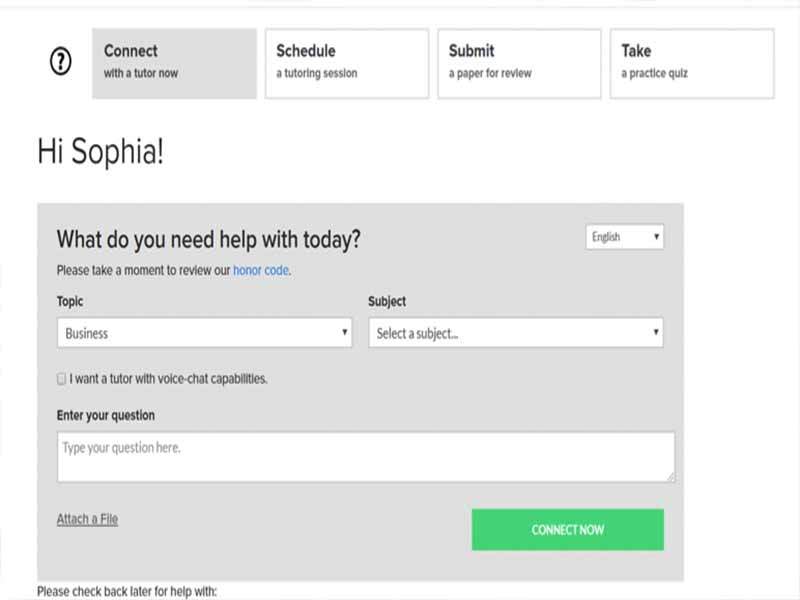Image resolution: width=800 pixels, height=600 pixels.
Task: Click the Topic field label
Action: (x=71, y=301)
